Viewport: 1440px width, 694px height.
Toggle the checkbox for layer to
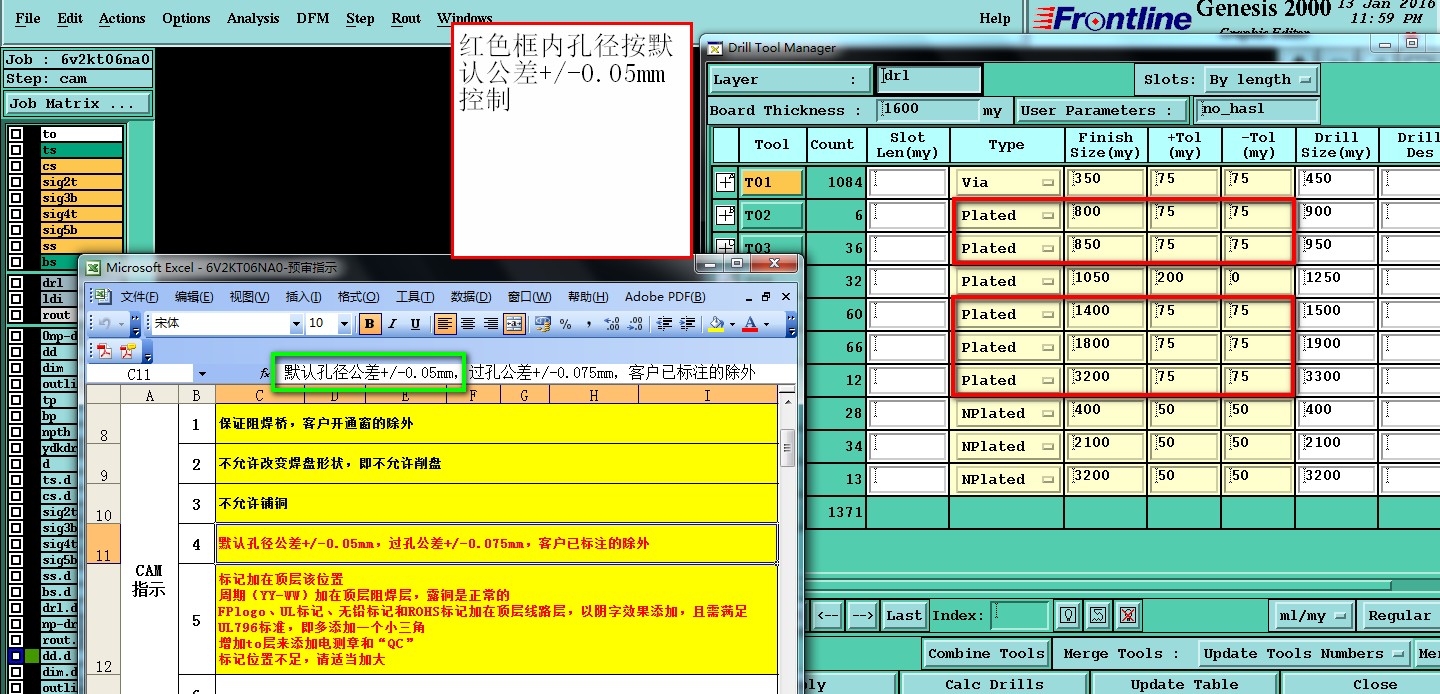tap(16, 134)
